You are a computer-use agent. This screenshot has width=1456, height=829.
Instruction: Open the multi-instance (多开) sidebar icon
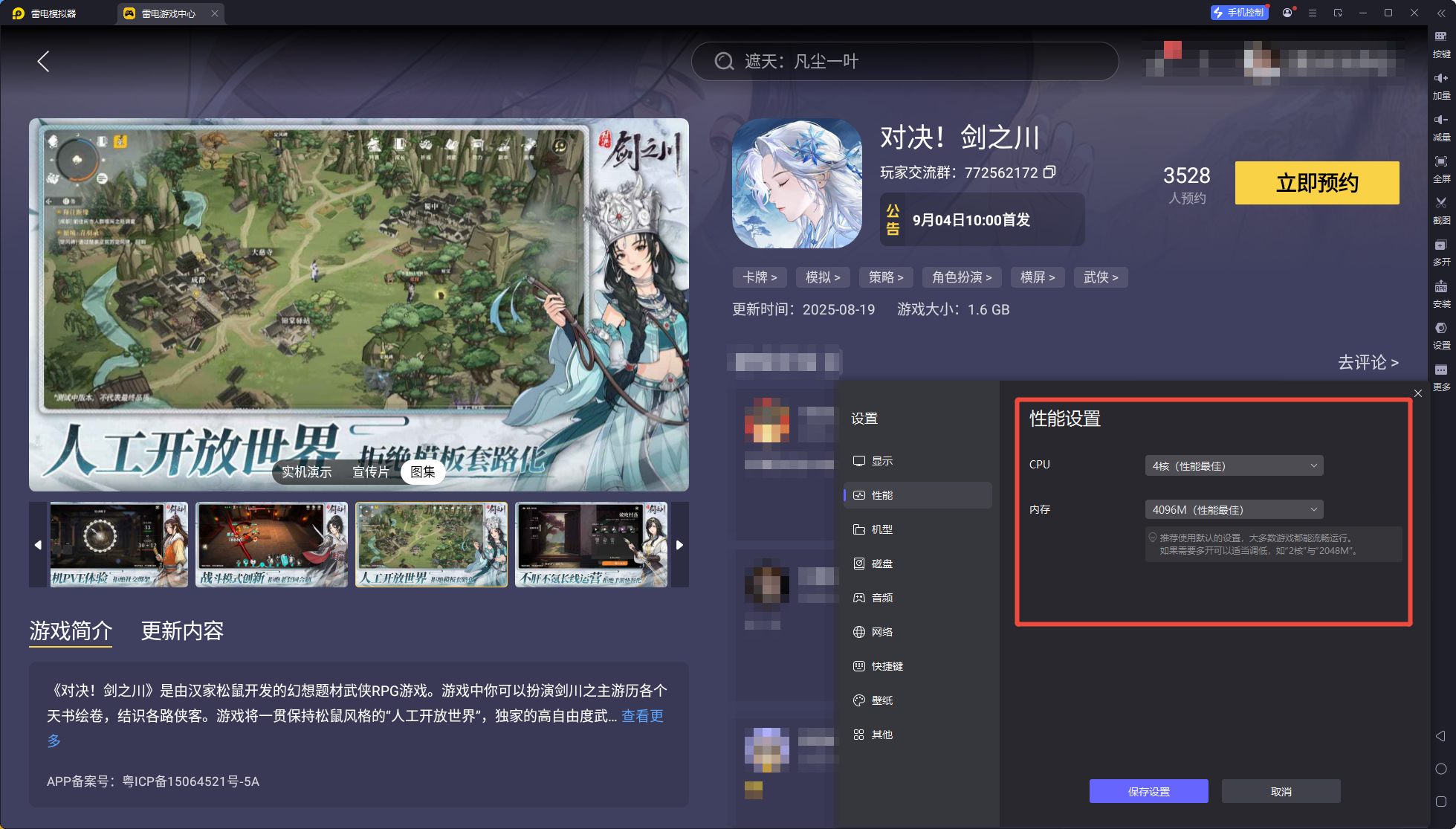(1440, 245)
